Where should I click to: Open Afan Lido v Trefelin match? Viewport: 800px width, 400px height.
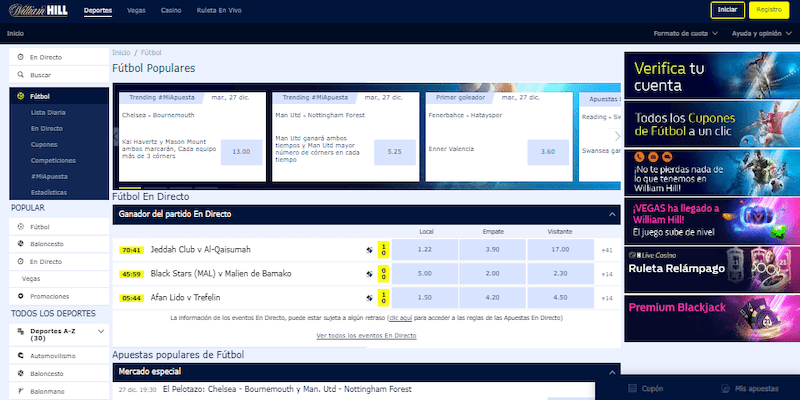[x=185, y=297]
